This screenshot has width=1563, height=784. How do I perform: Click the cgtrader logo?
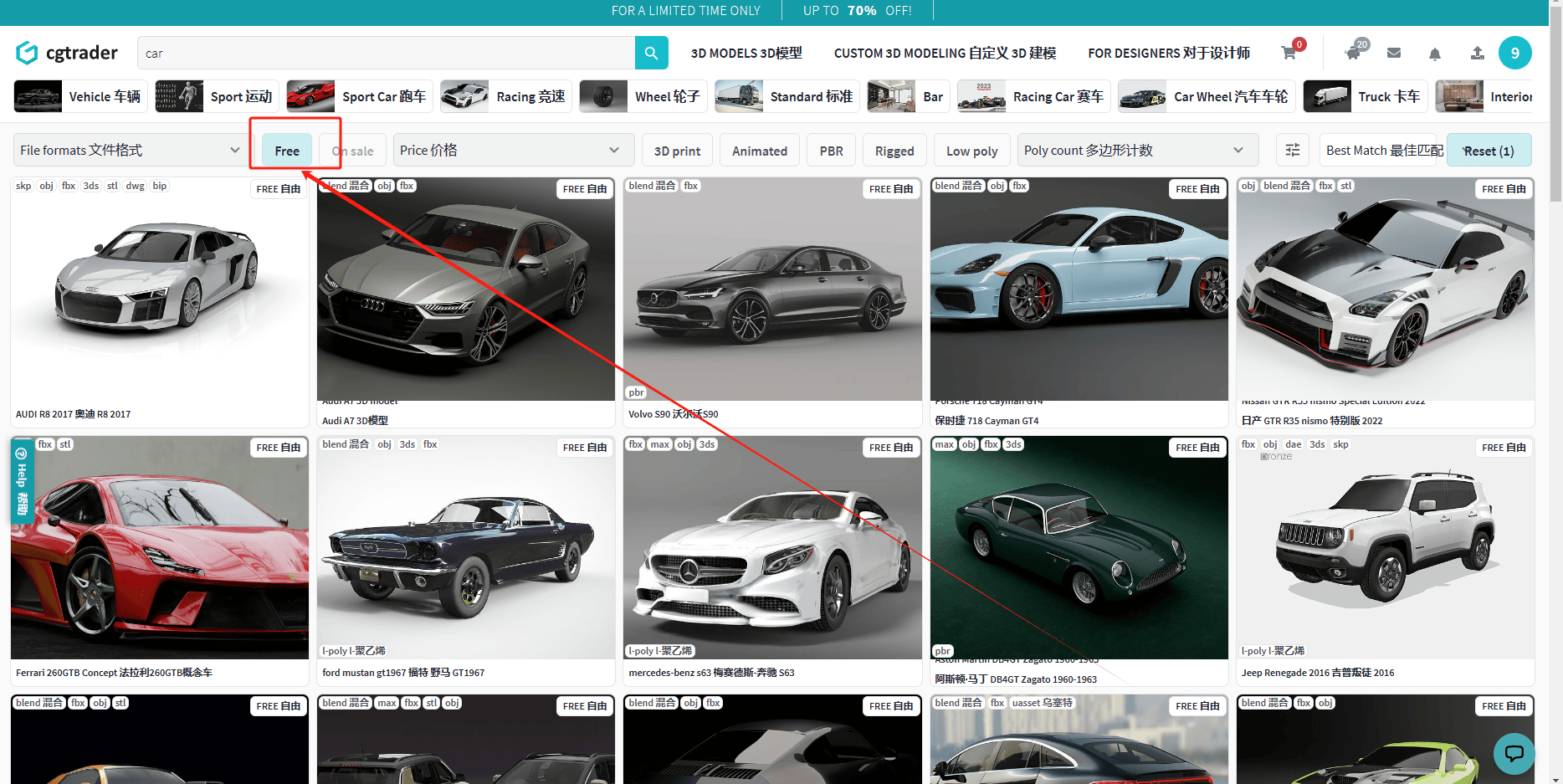pos(67,52)
